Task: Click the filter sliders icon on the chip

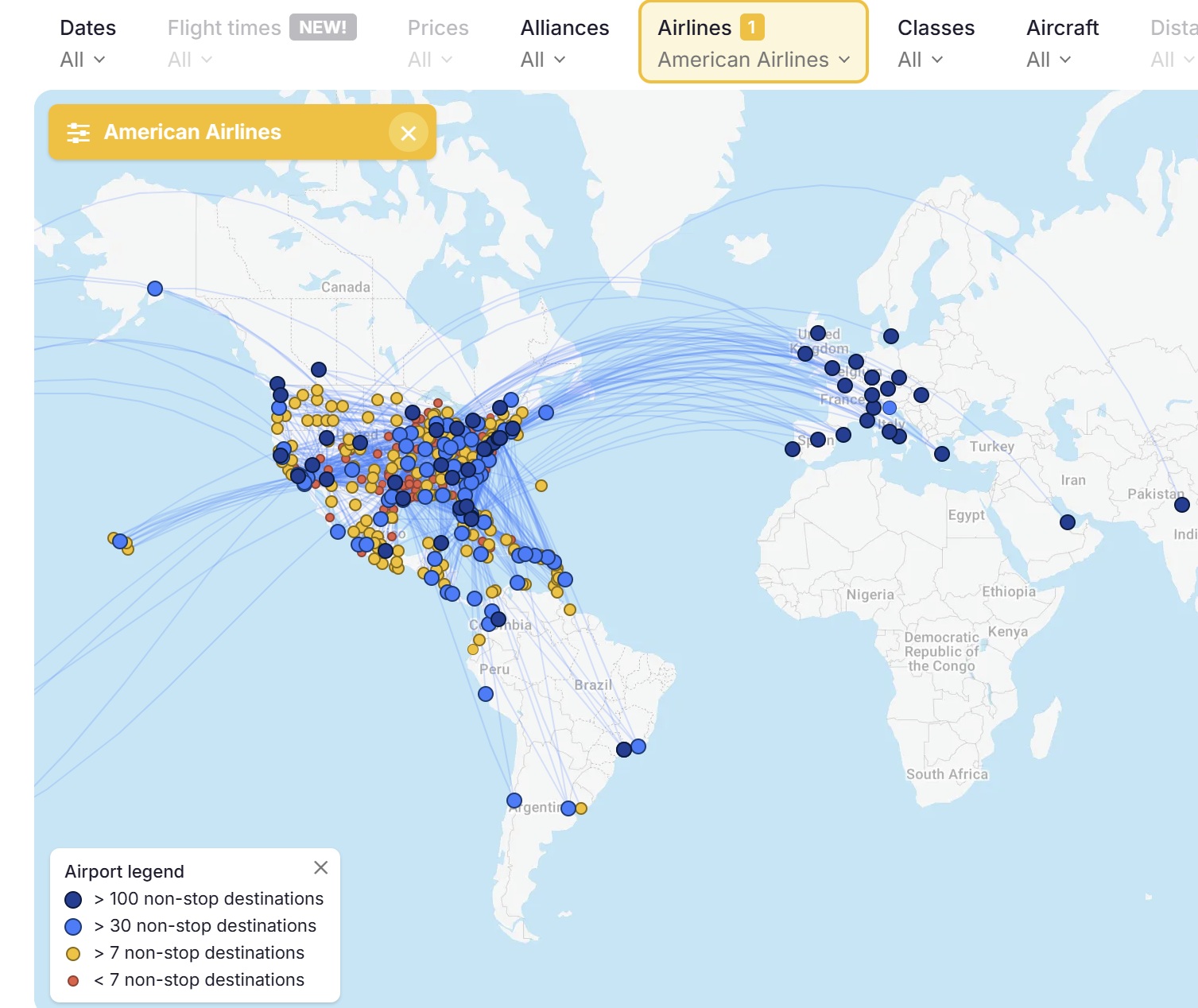Action: tap(78, 132)
